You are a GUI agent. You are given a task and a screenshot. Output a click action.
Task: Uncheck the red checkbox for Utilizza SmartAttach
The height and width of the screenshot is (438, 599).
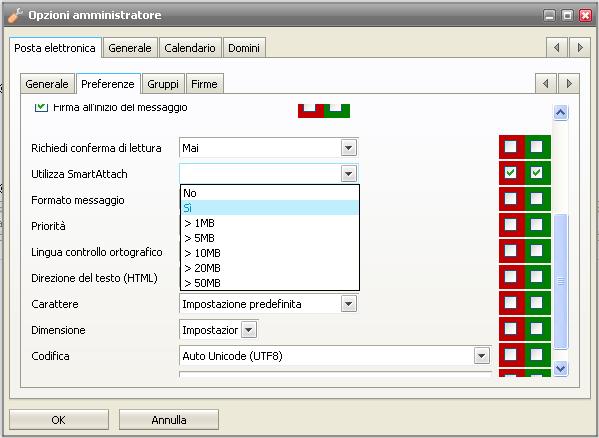coord(510,173)
